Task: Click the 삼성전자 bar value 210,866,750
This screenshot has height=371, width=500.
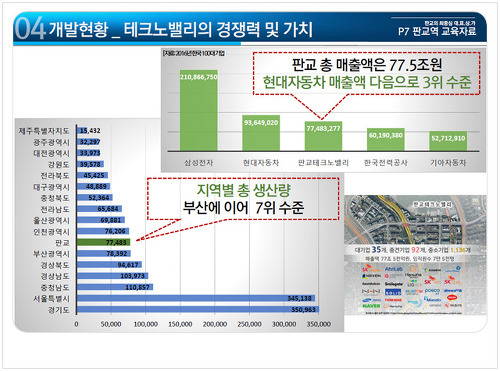Action: pos(199,77)
